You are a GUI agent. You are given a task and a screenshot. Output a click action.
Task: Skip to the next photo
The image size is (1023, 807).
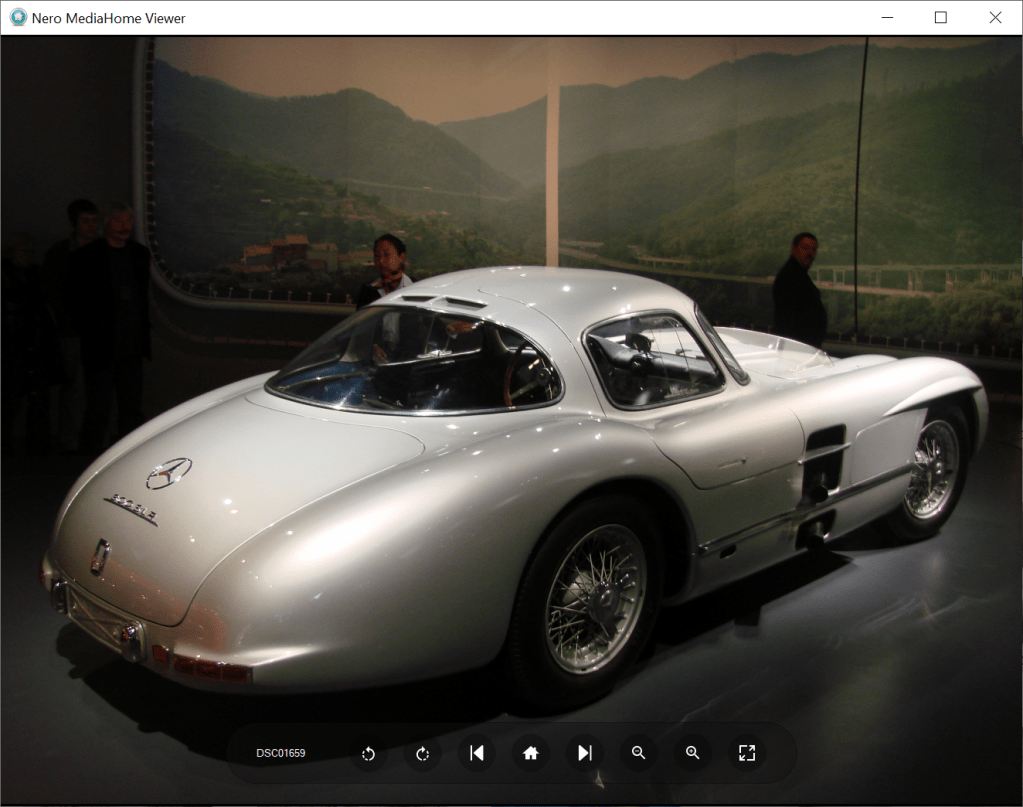point(584,753)
